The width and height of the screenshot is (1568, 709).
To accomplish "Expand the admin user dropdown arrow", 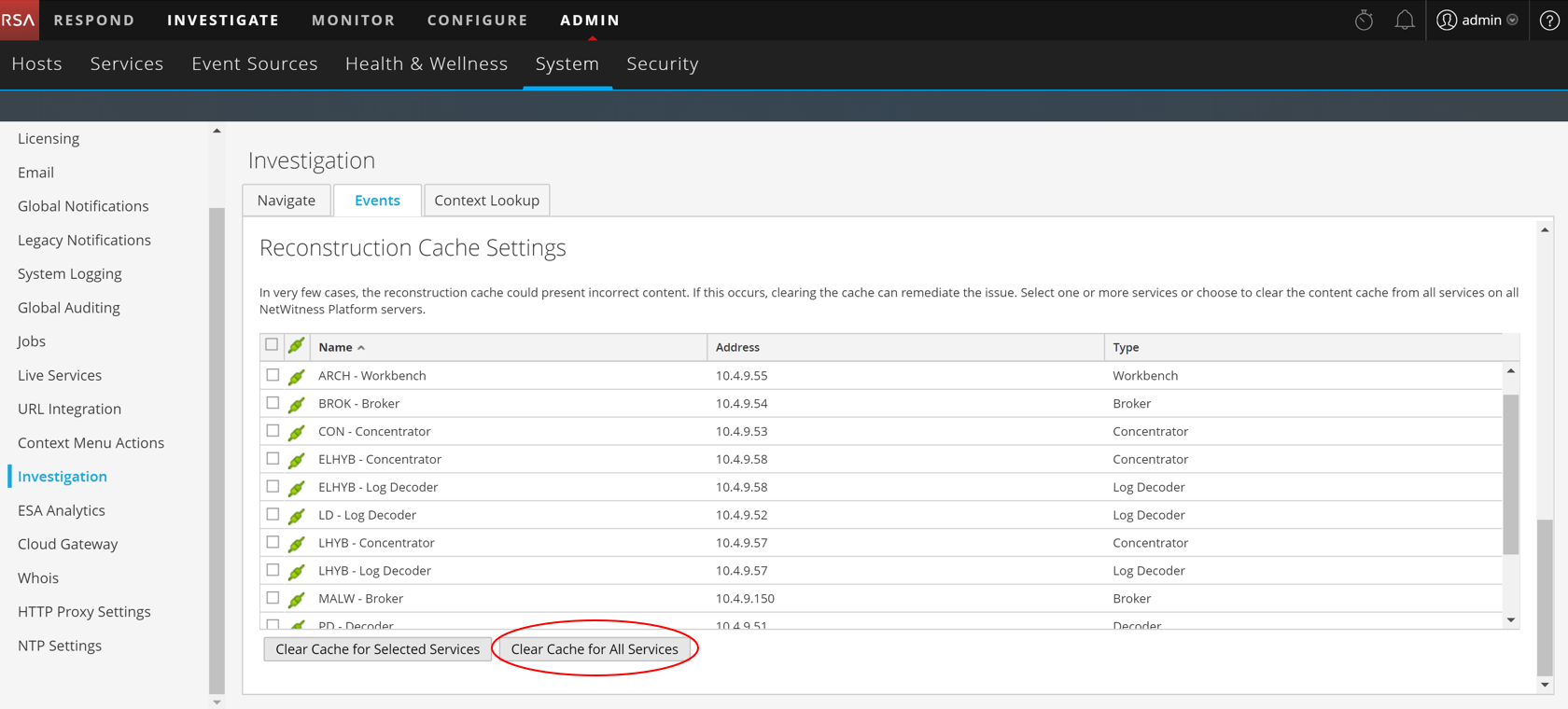I will 1513,20.
